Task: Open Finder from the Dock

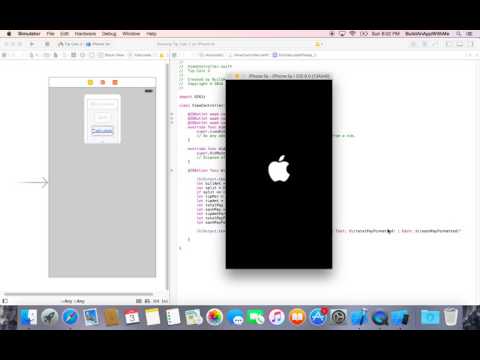Action: point(29,317)
